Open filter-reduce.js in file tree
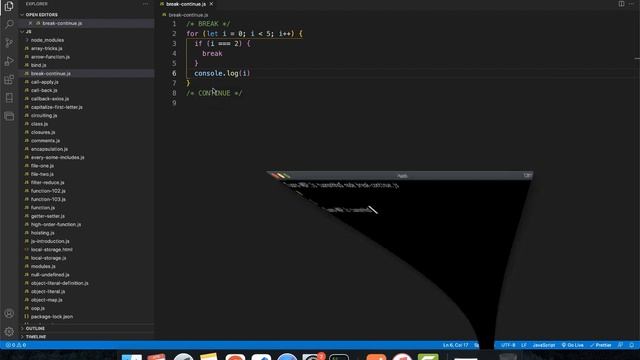This screenshot has width=640, height=360. (x=47, y=182)
